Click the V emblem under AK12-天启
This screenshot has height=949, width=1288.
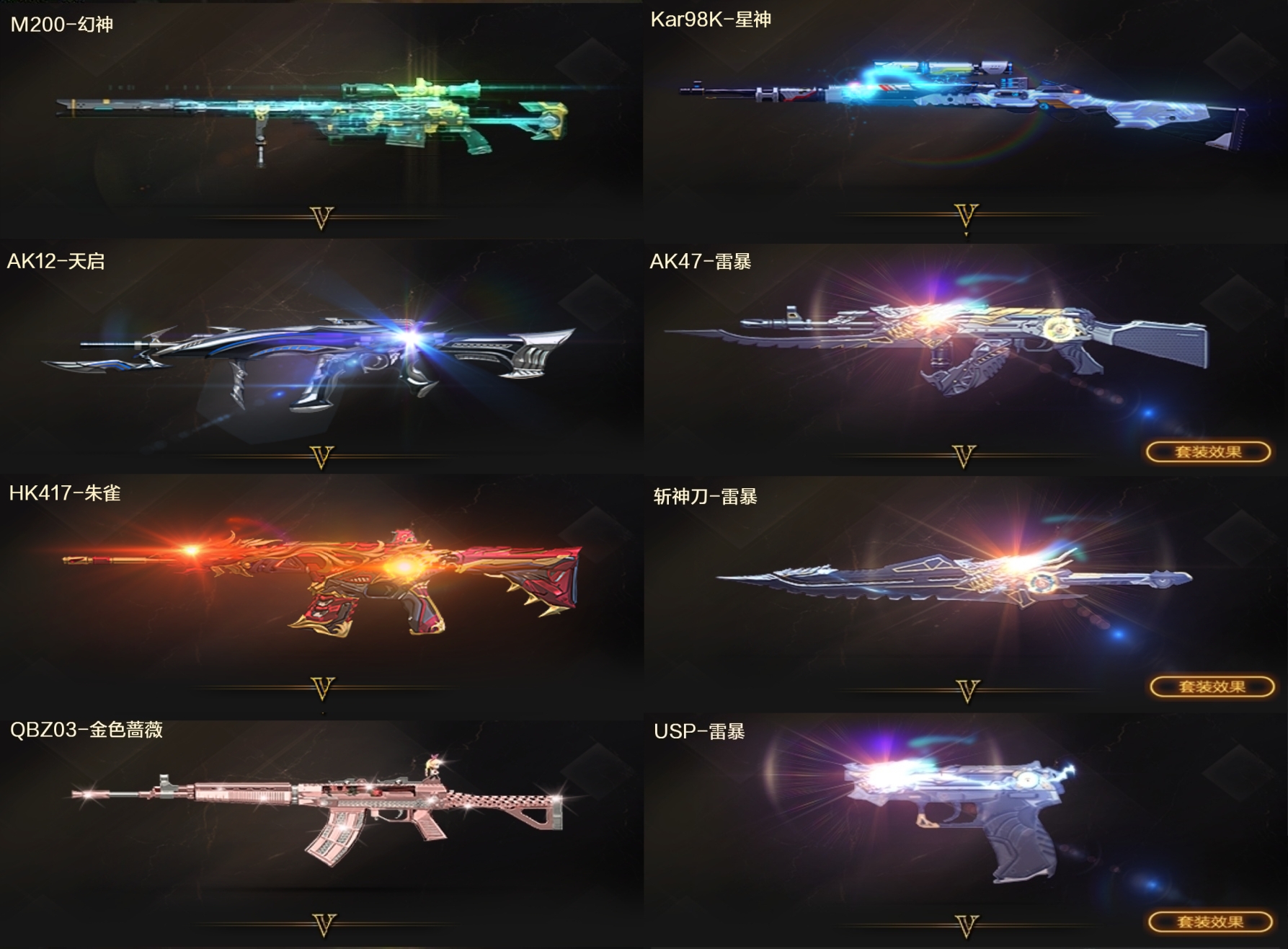coord(321,456)
